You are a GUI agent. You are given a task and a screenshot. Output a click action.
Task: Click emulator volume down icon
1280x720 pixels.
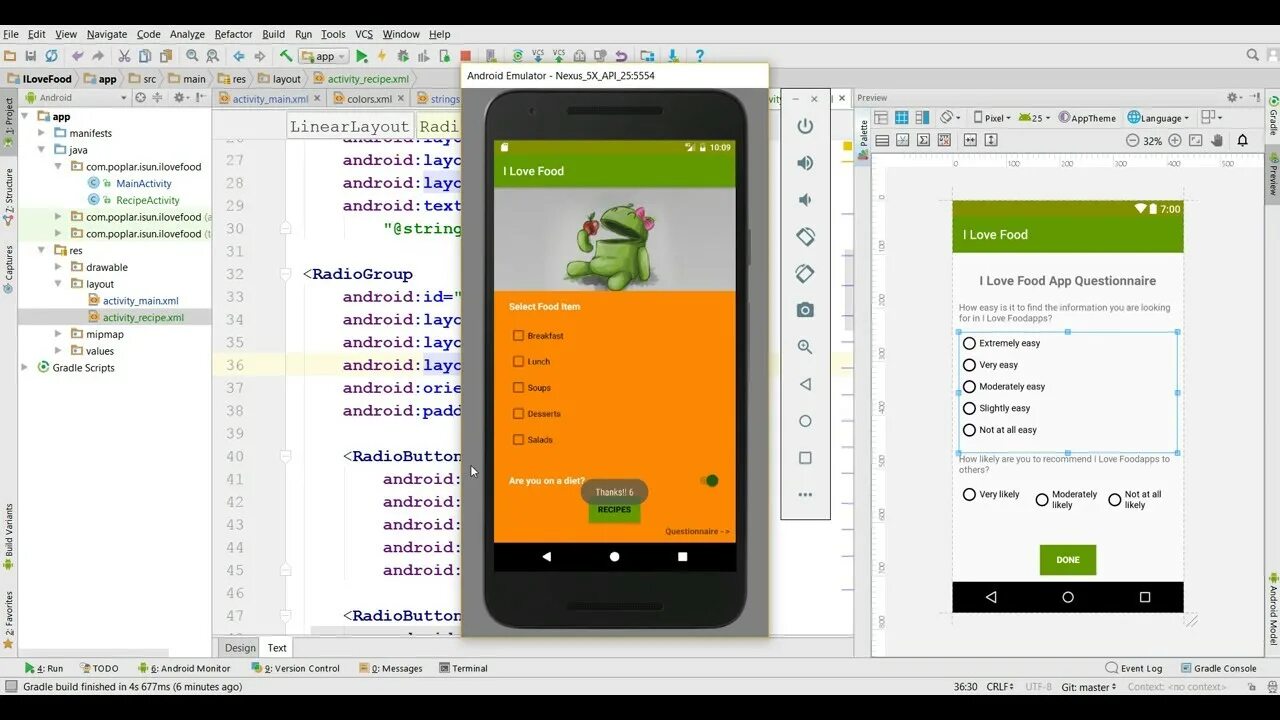point(805,200)
